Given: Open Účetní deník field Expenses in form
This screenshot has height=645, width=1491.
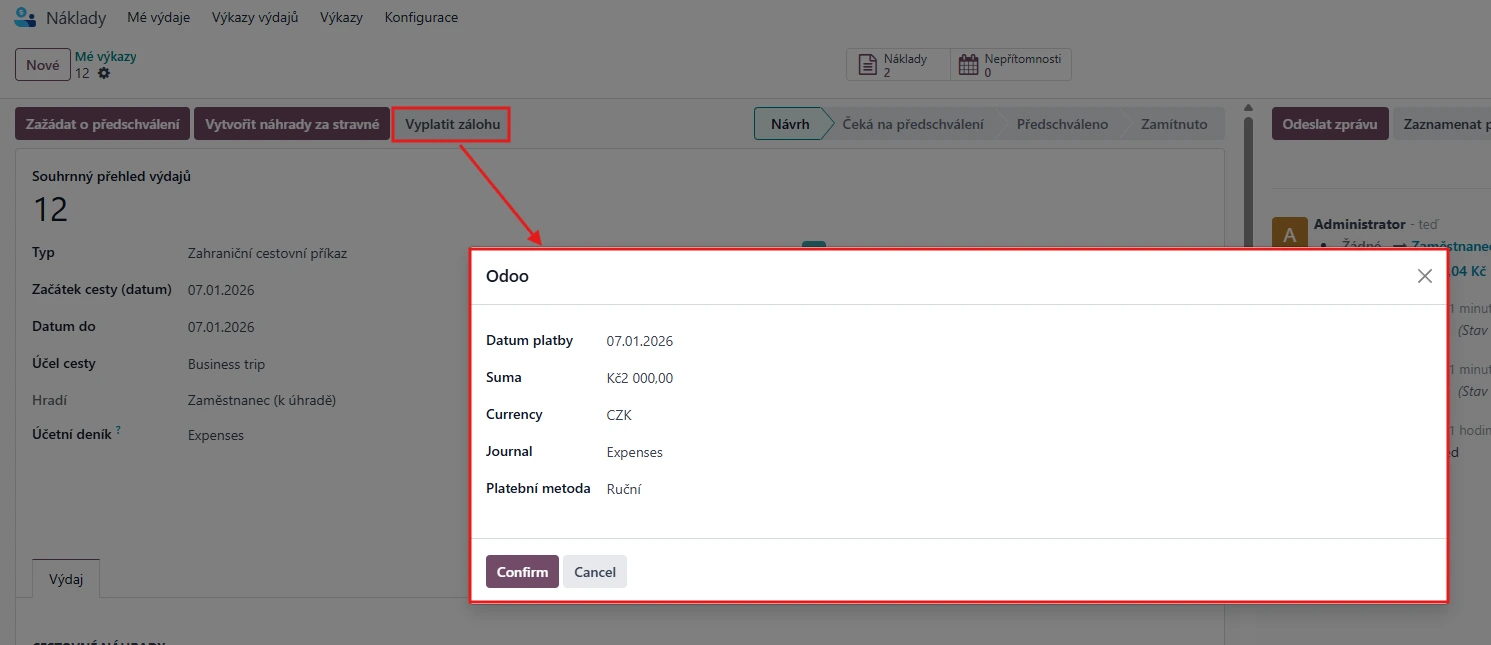Looking at the screenshot, I should 216,435.
